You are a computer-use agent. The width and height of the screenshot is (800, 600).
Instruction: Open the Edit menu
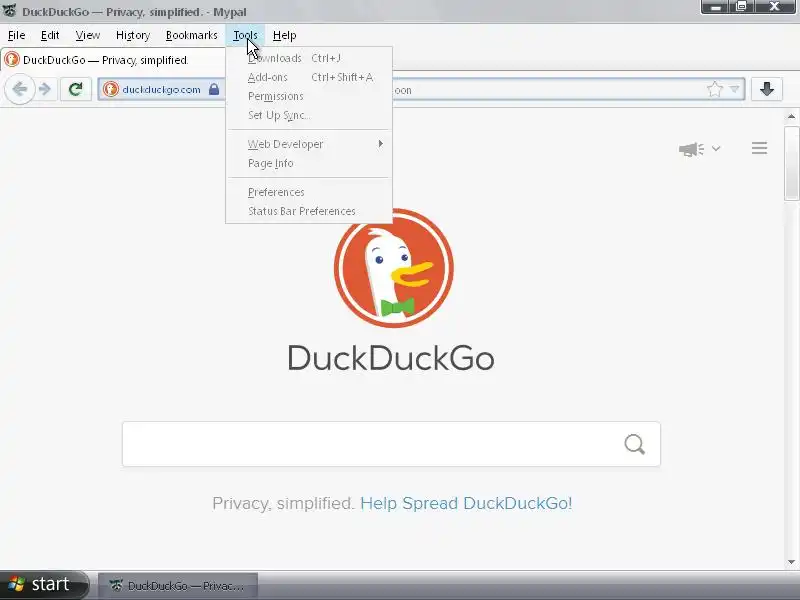coord(50,35)
